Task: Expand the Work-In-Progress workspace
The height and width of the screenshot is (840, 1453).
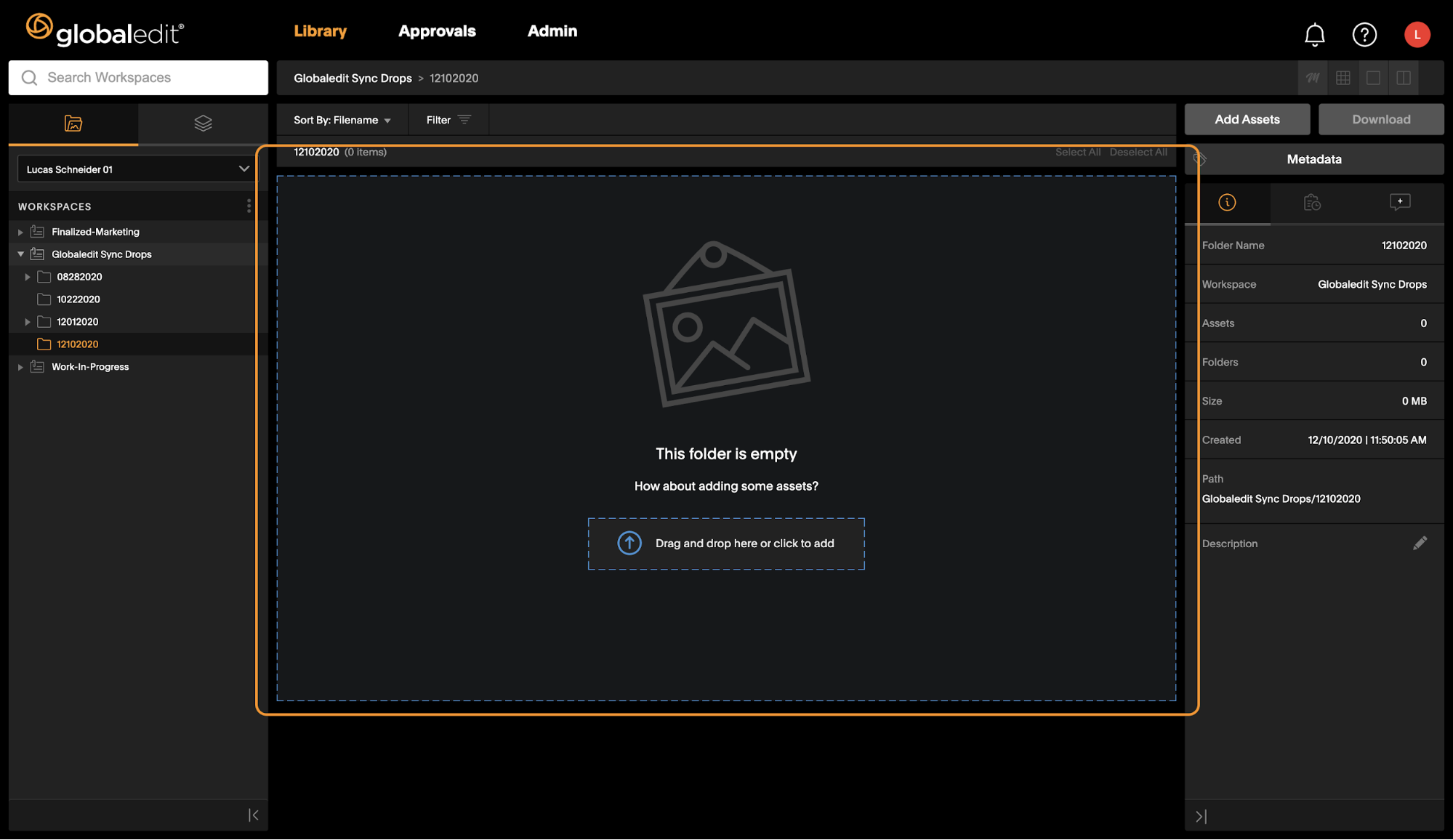Action: pos(20,367)
